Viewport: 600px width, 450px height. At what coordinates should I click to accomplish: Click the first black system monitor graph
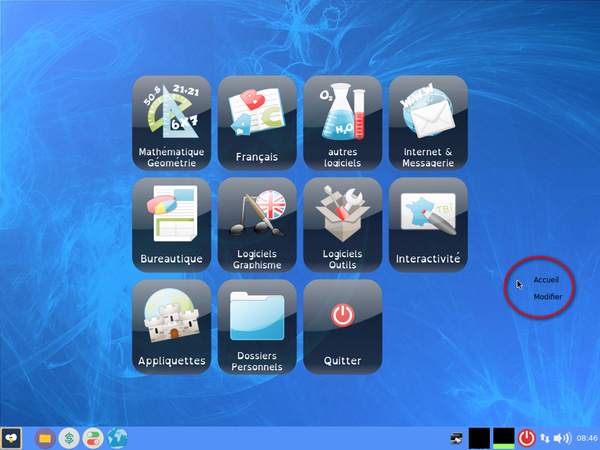479,438
